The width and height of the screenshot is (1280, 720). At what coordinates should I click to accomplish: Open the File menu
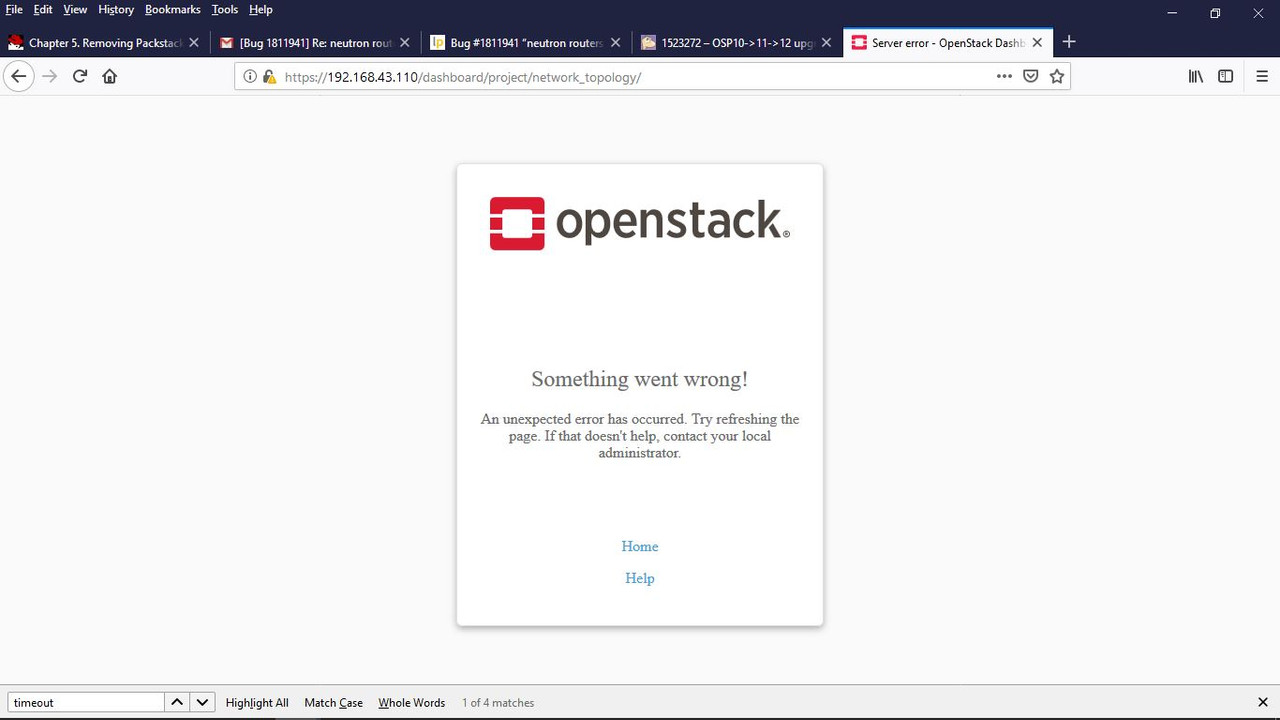[14, 10]
